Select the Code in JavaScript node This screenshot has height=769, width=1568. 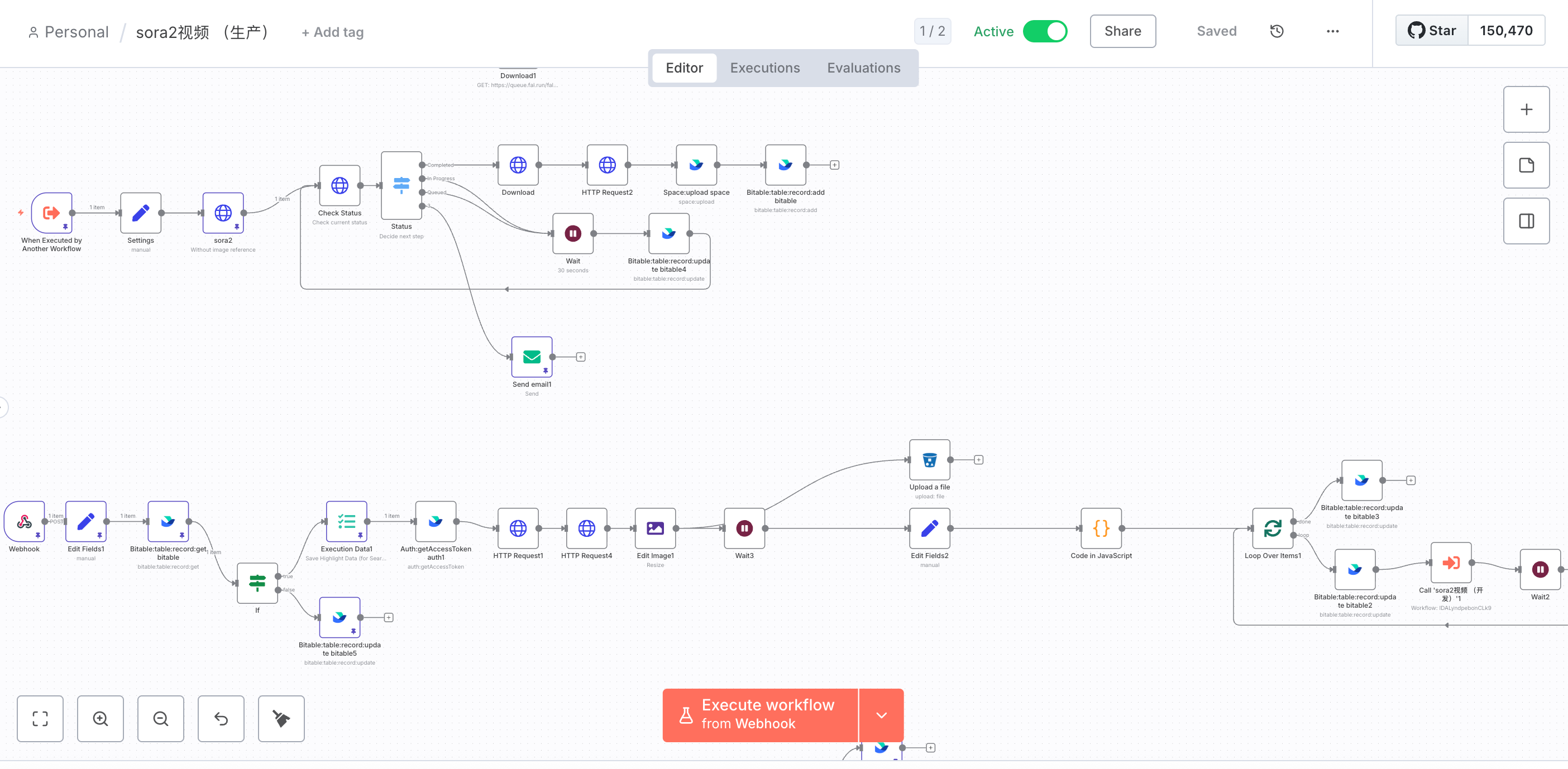[x=1101, y=528]
